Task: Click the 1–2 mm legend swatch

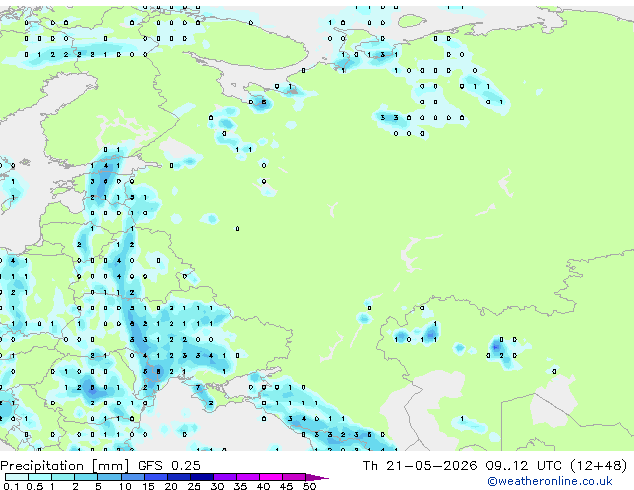Action: (63, 477)
